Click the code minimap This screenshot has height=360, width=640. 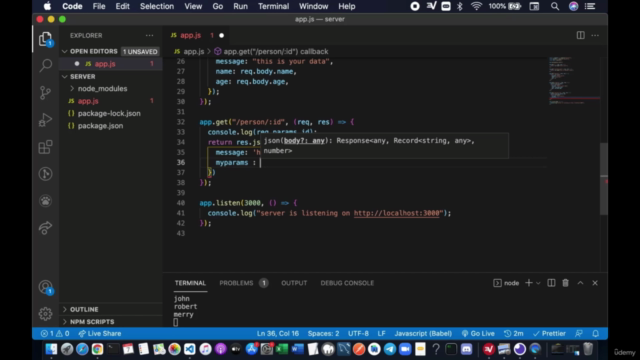click(573, 81)
